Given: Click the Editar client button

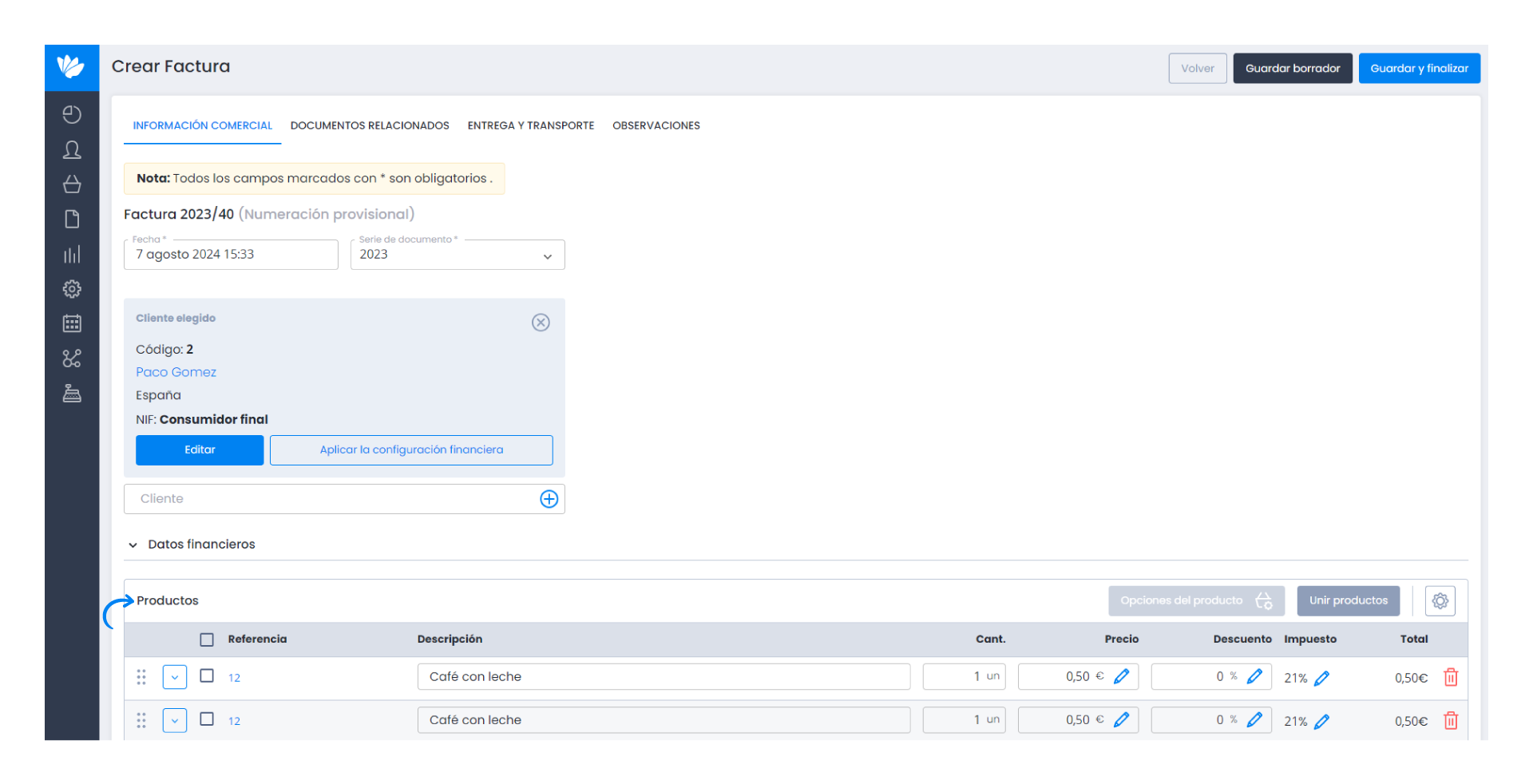Looking at the screenshot, I should 200,450.
